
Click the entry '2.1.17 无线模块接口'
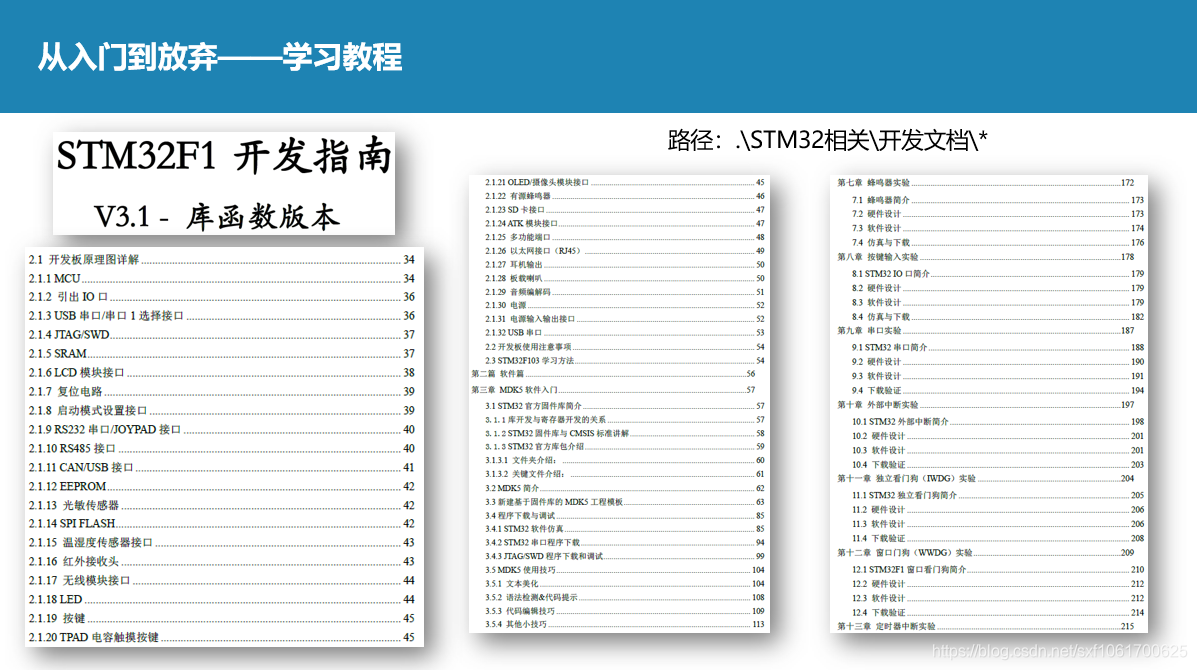tap(221, 581)
